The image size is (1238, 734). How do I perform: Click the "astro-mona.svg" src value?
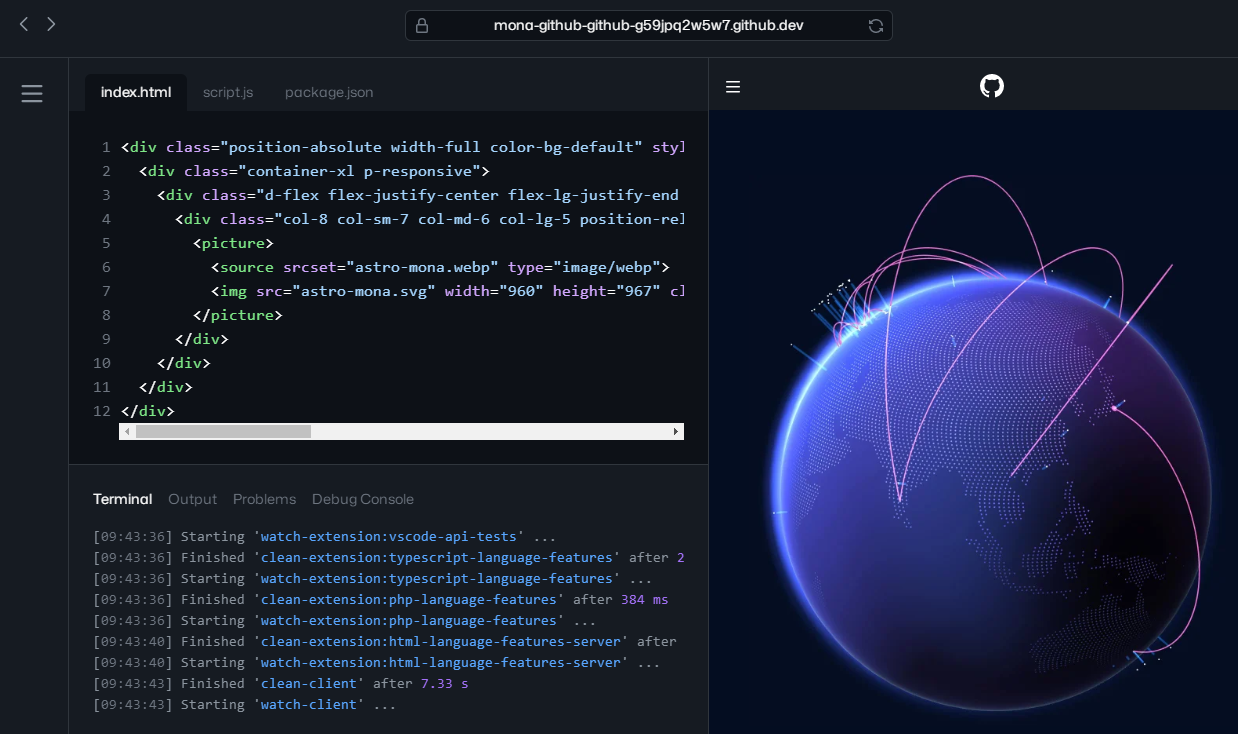(x=364, y=291)
